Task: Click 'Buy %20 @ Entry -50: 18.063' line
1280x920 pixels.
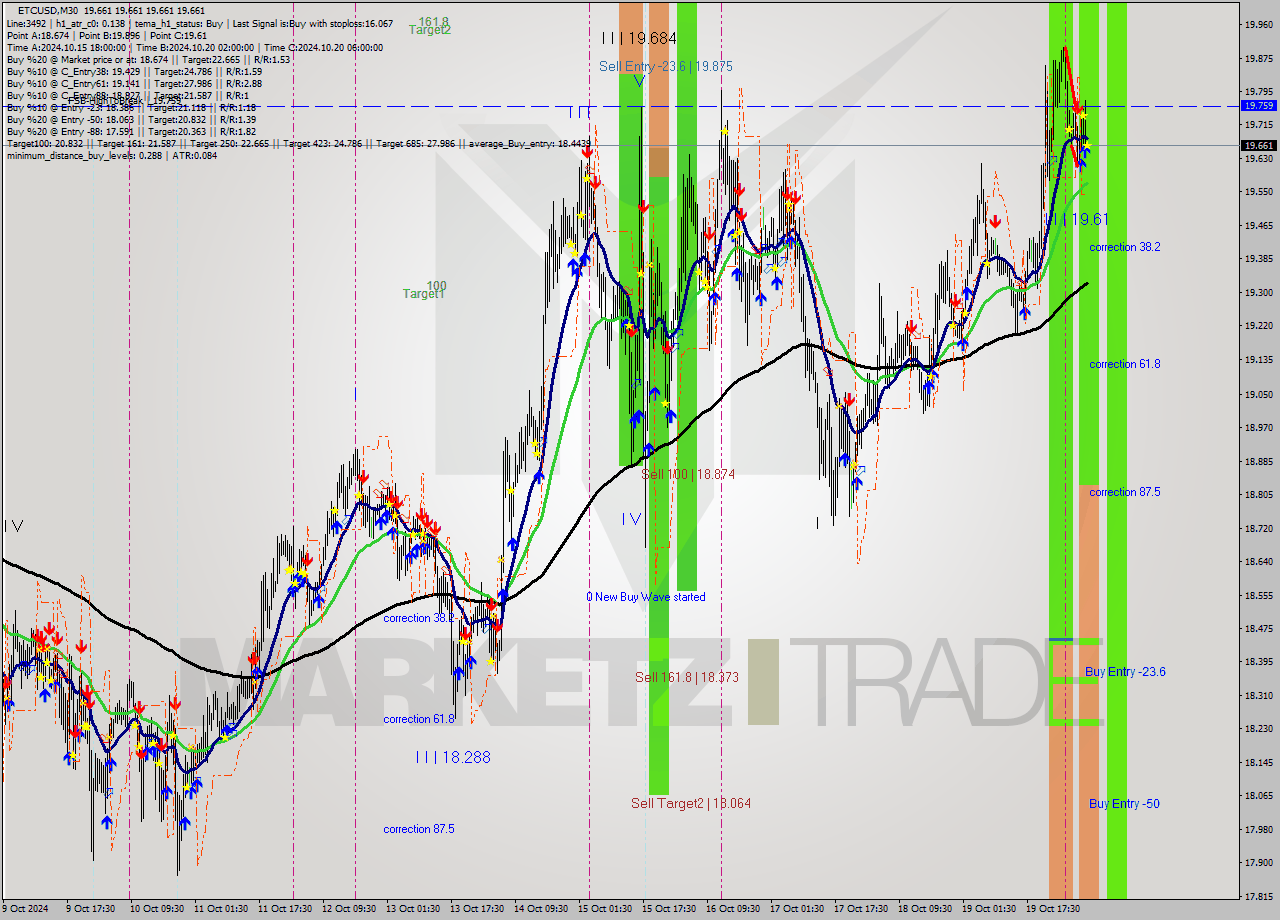Action: pyautogui.click(x=134, y=119)
